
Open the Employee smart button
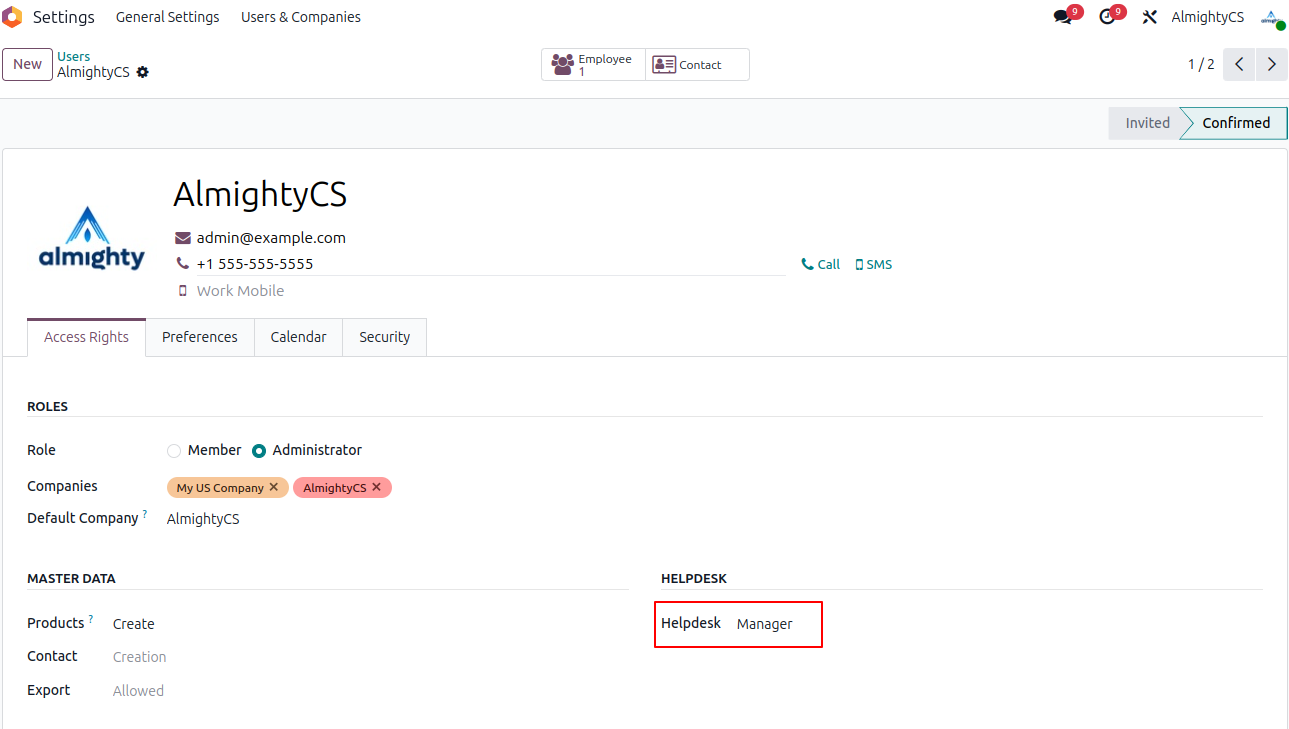tap(593, 65)
